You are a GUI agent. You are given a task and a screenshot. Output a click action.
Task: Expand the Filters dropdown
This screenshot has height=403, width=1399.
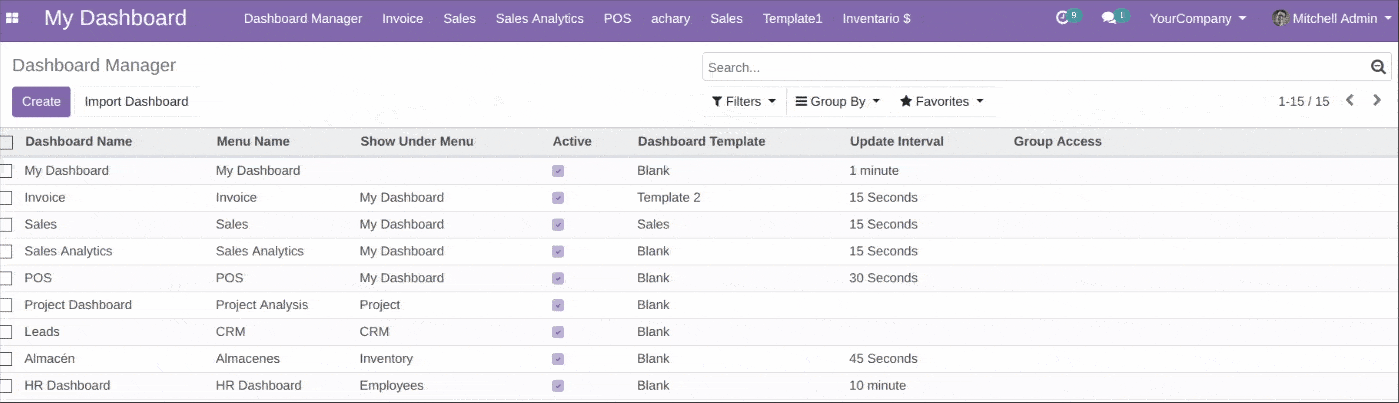[744, 101]
